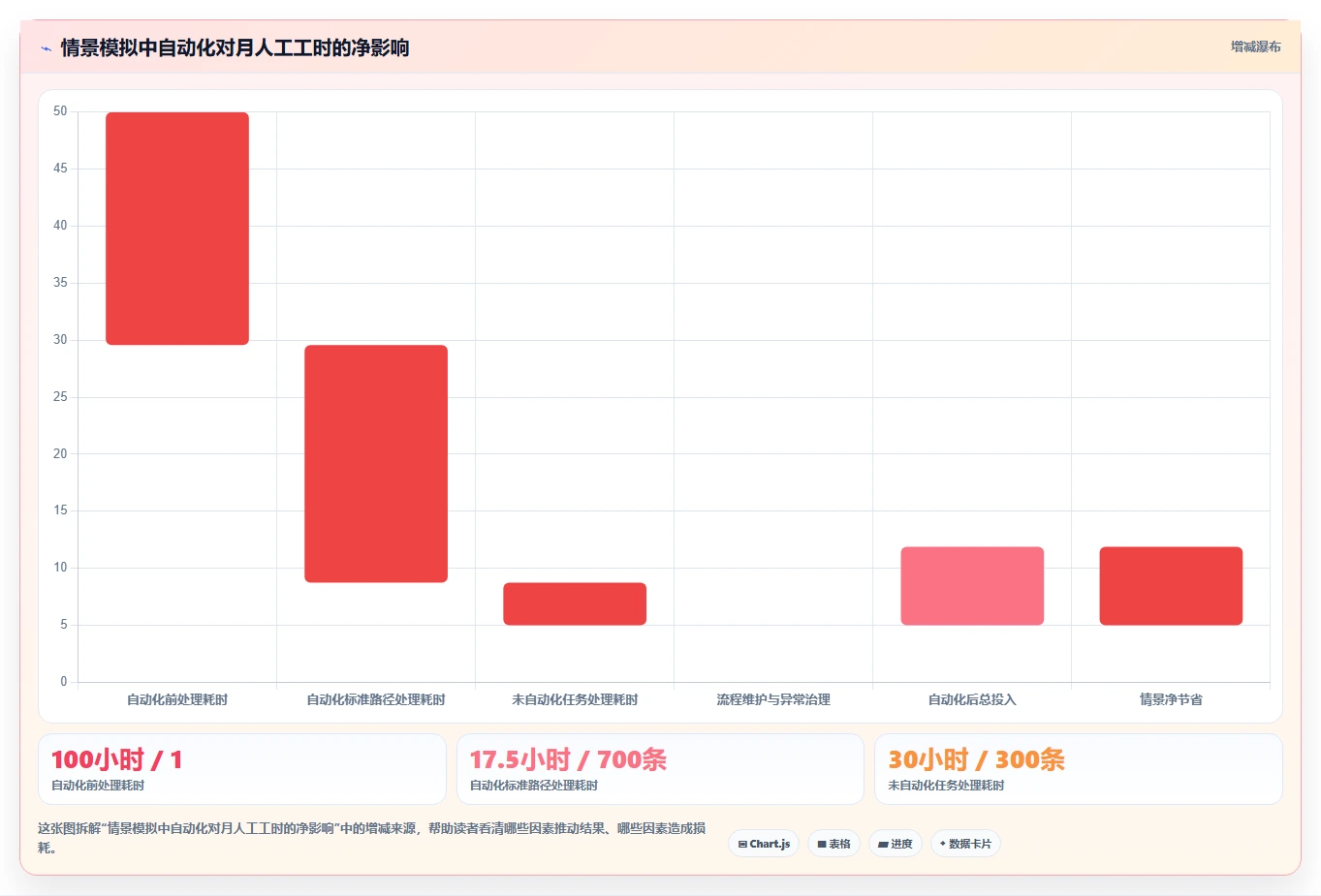
Task: Click x-axis label 流程维护与异常治理
Action: coord(773,699)
